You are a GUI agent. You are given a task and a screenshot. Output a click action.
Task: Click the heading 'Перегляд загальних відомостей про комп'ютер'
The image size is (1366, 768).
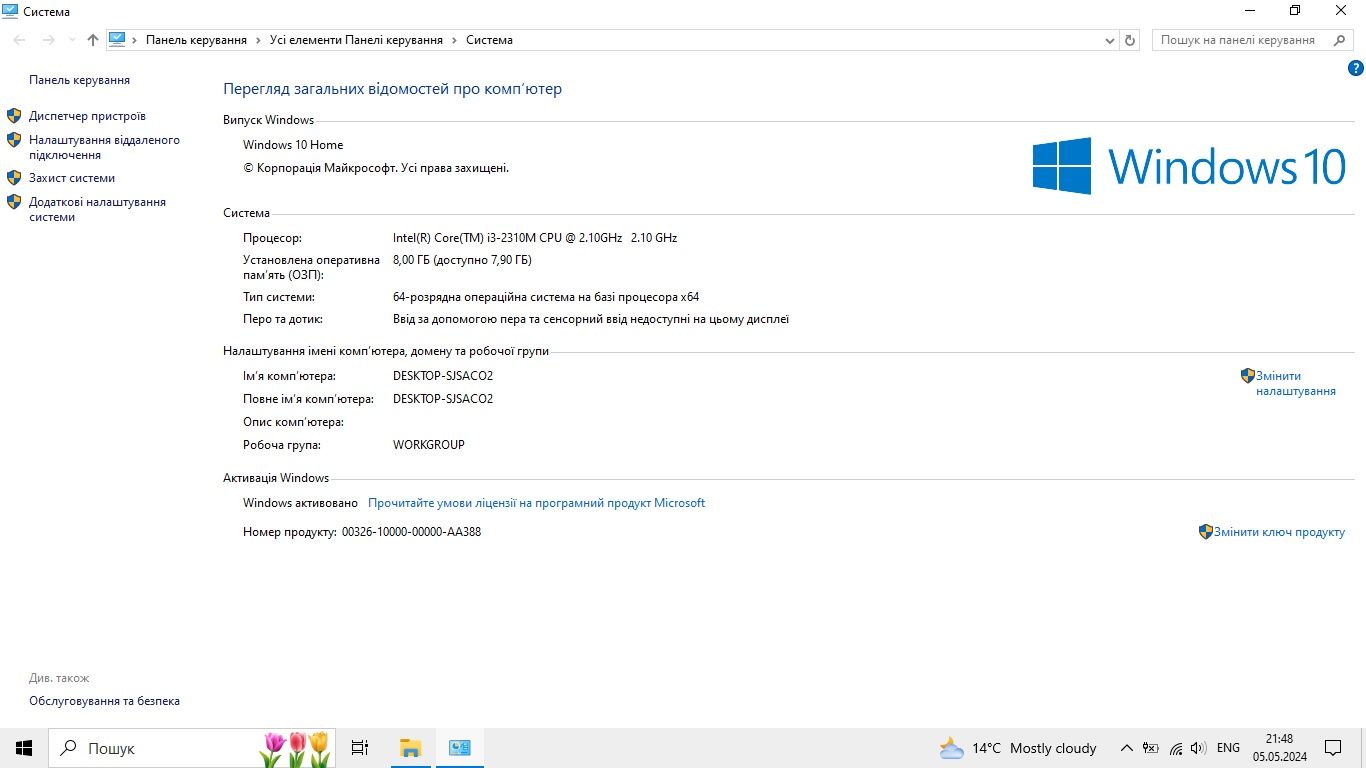pyautogui.click(x=392, y=89)
